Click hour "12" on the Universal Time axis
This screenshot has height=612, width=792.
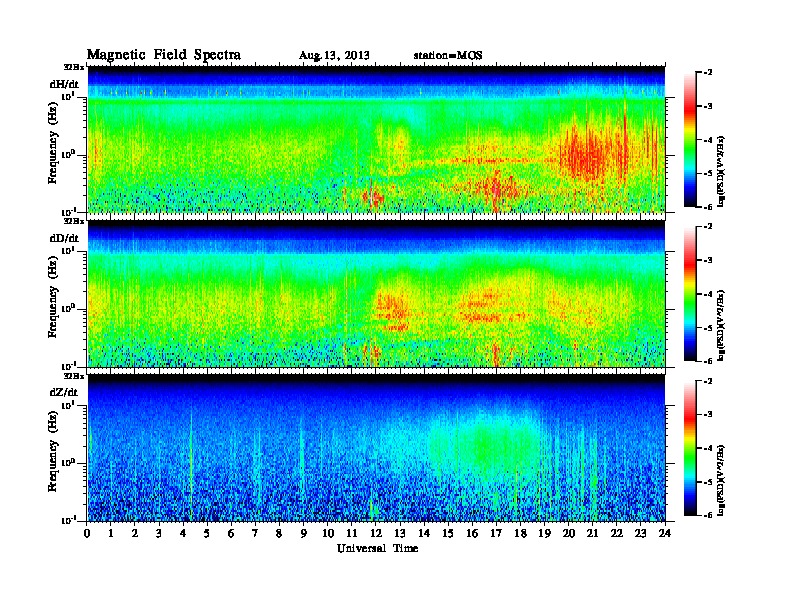pos(376,533)
